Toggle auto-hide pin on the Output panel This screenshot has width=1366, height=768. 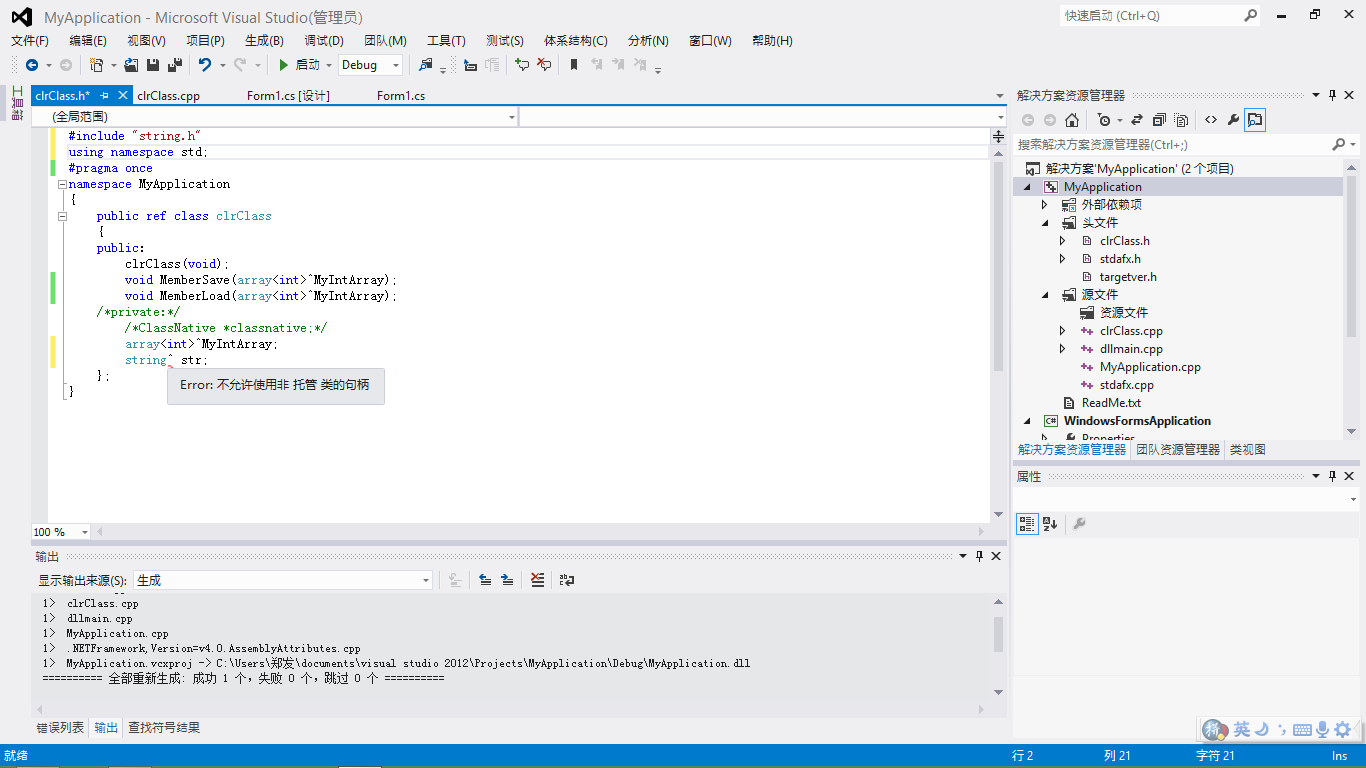(980, 556)
